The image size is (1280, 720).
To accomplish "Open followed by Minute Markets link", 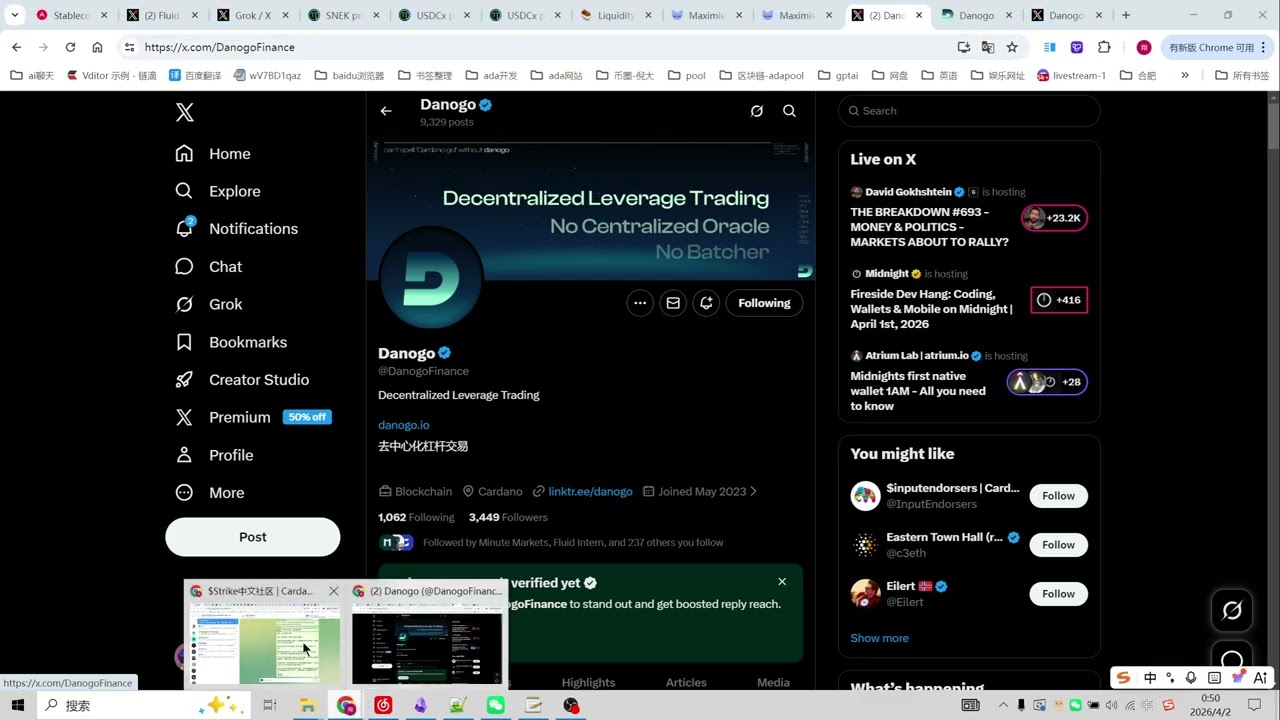I will tap(573, 542).
